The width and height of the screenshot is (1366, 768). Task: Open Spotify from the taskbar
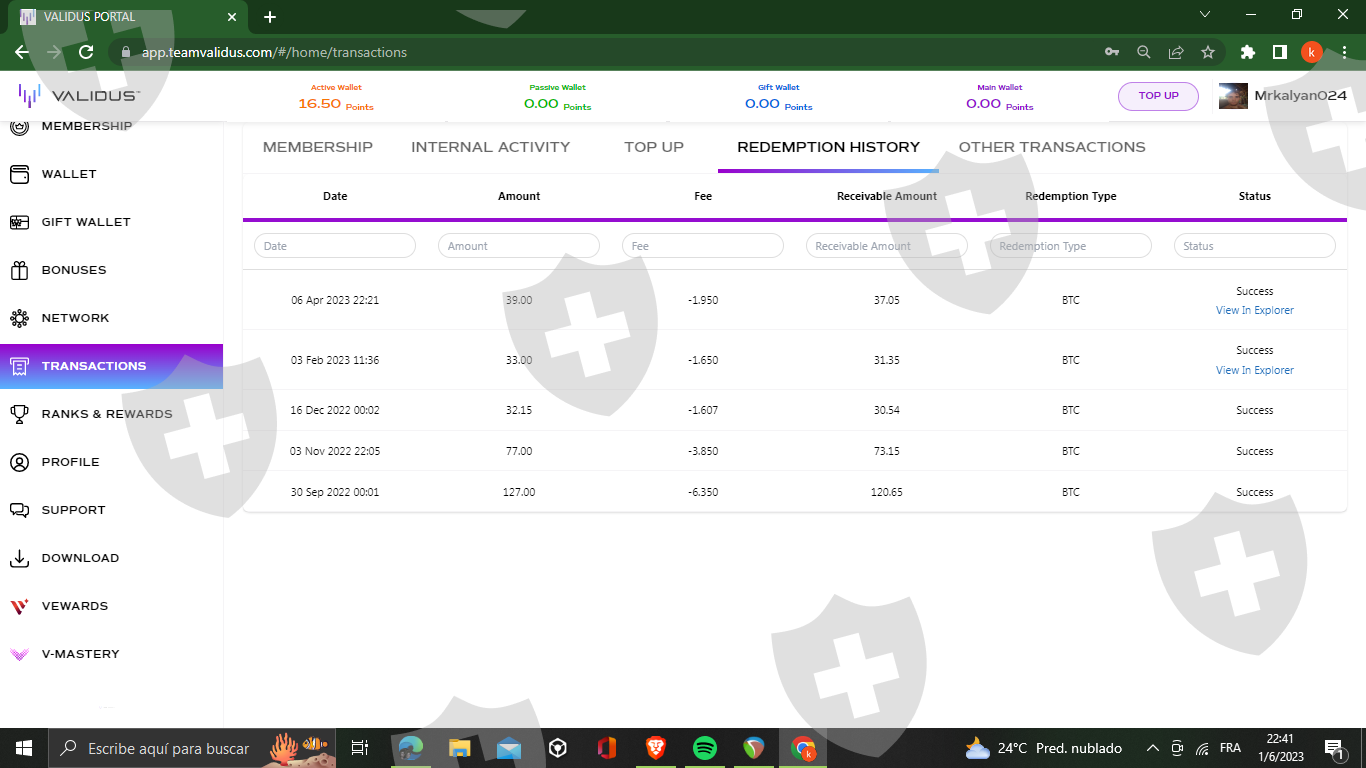(x=705, y=748)
